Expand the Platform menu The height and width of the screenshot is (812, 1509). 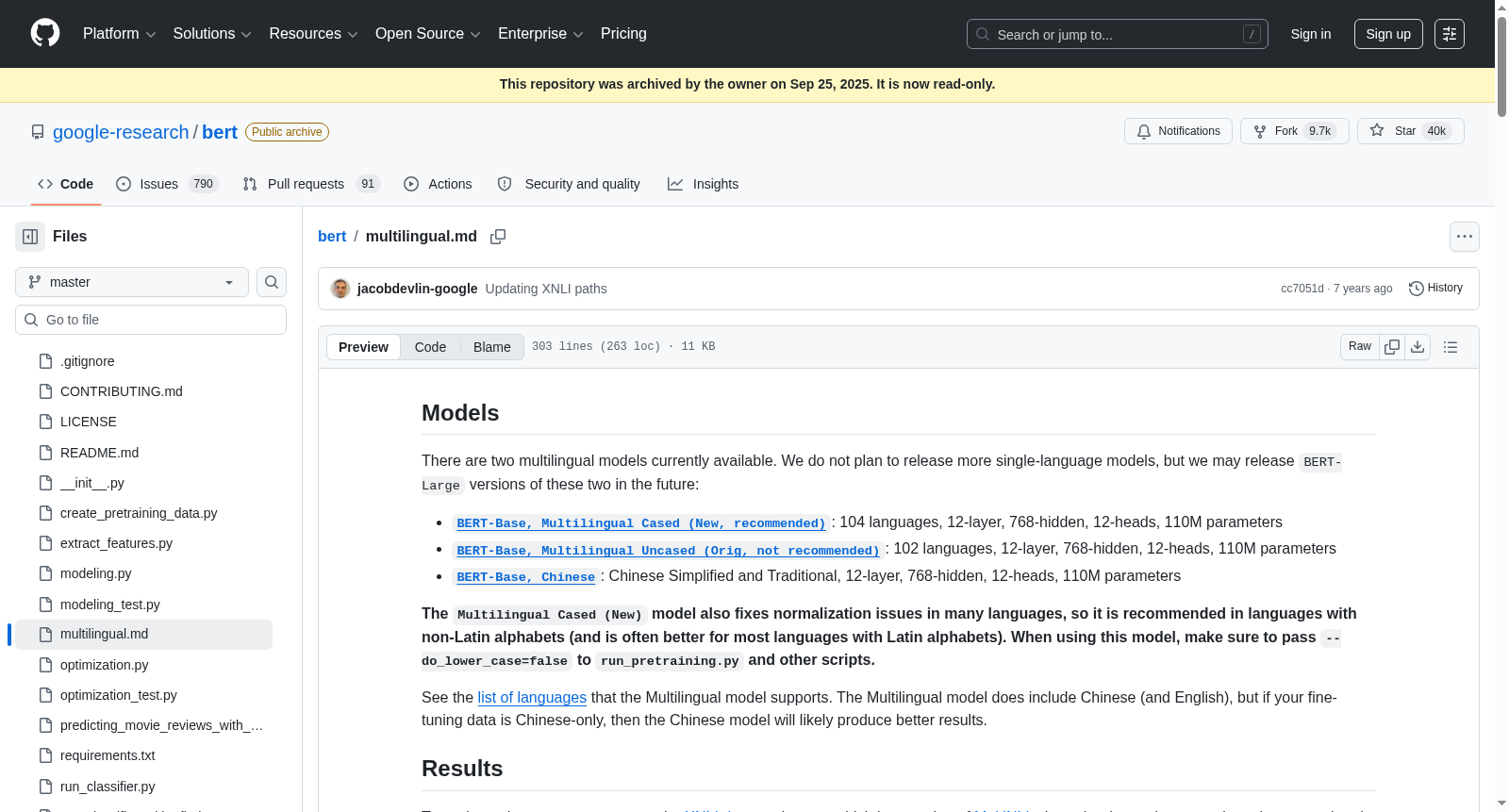120,34
